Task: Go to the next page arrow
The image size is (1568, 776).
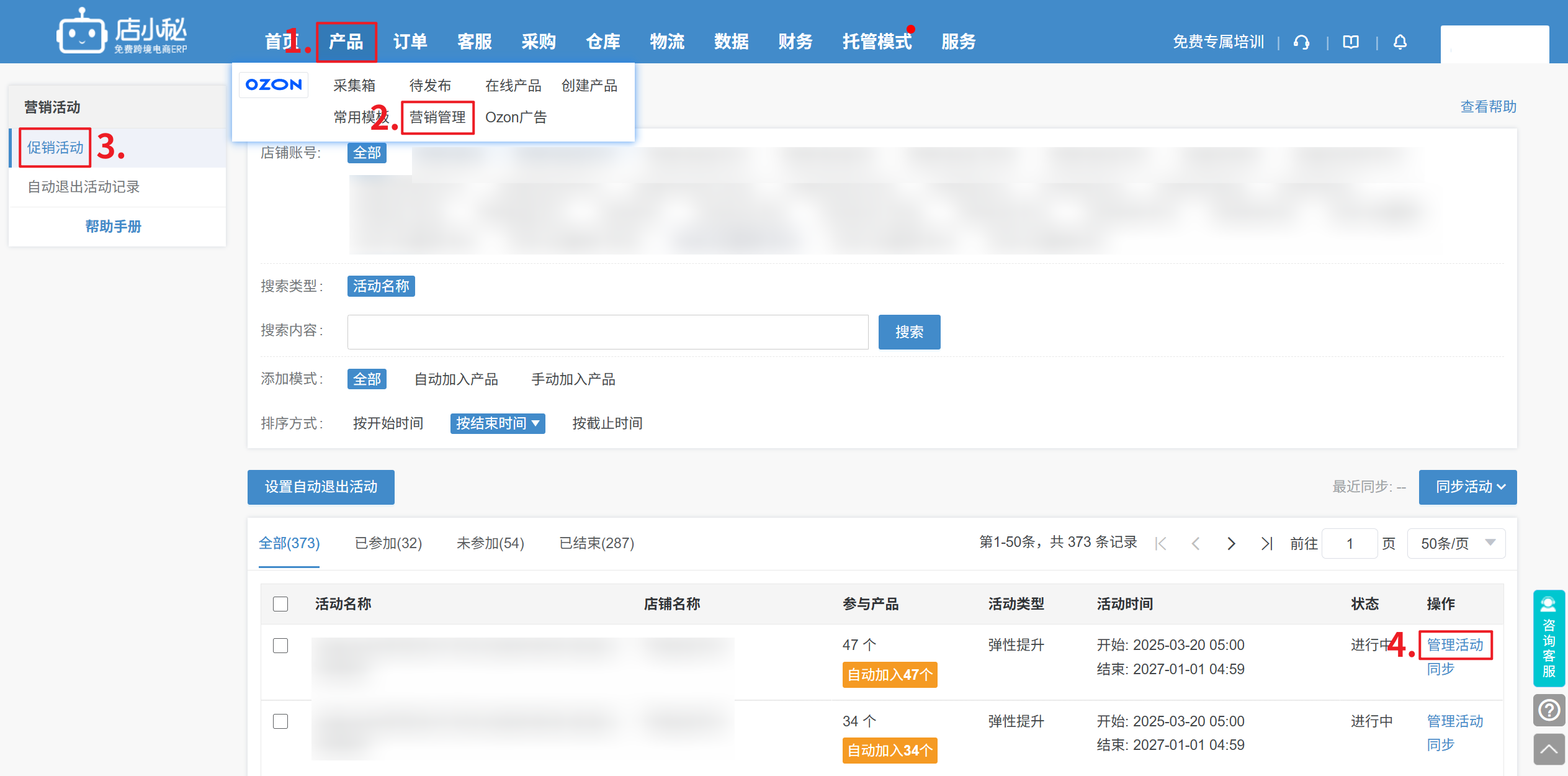Action: coord(1231,544)
